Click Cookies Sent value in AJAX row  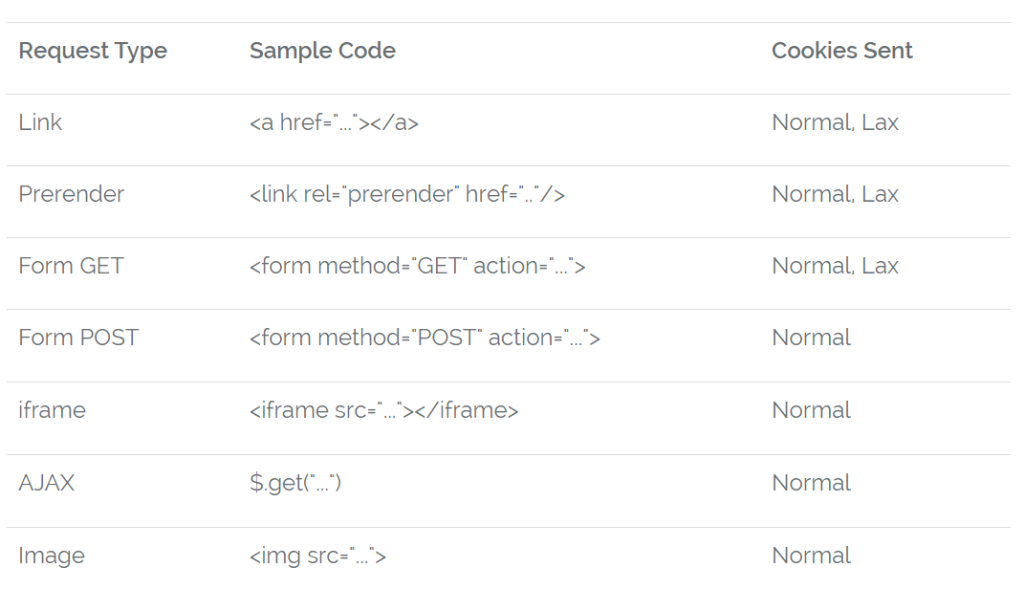811,483
